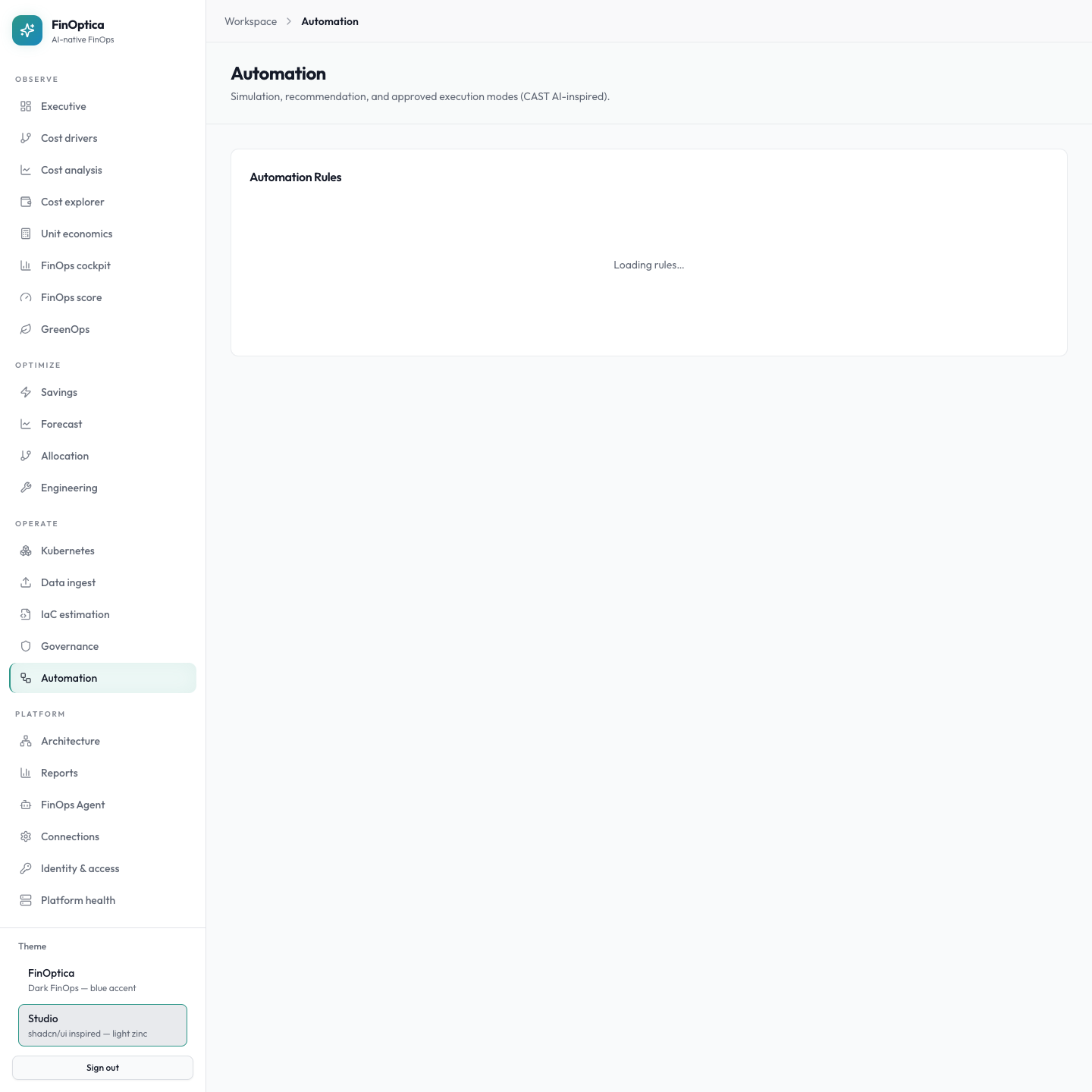Click the 'Automation Rules' card heading
The image size is (1092, 1092).
coord(296,177)
